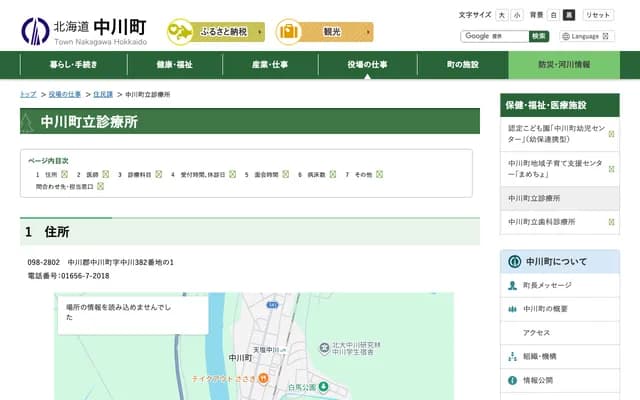Open the 防災・河川情報 menu
This screenshot has width=640, height=400.
564,65
